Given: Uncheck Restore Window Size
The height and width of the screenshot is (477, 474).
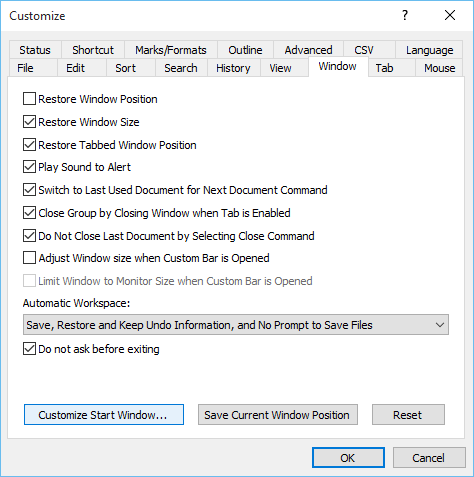Looking at the screenshot, I should (29, 122).
